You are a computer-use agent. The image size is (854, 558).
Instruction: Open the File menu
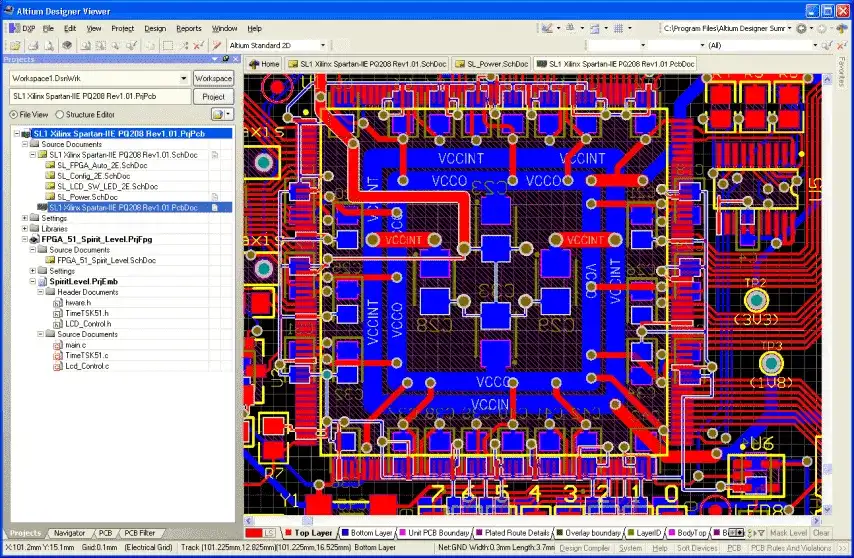48,28
